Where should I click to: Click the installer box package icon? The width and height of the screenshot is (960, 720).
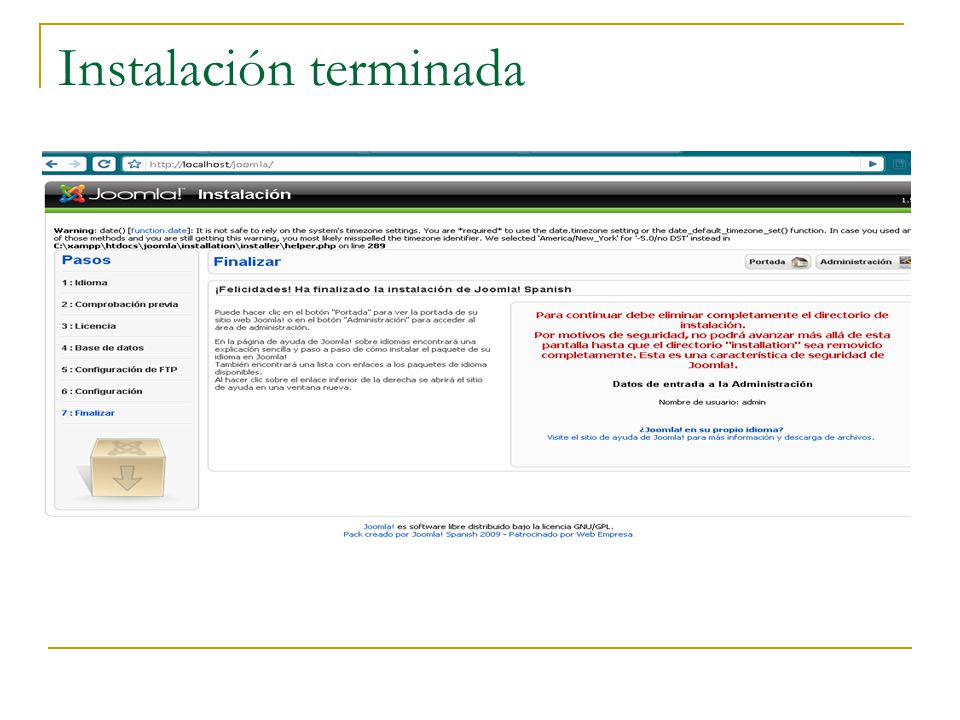pyautogui.click(x=127, y=468)
